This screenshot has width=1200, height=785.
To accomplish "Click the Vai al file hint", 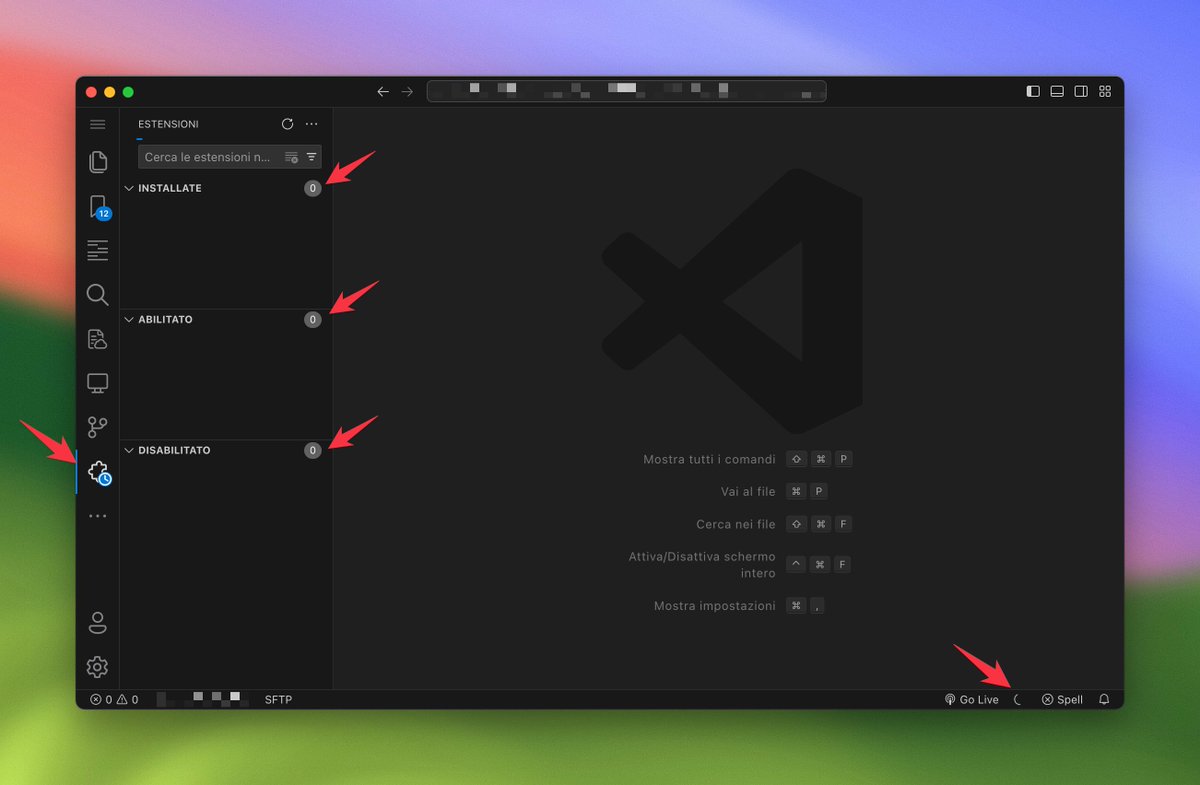I will pos(748,491).
